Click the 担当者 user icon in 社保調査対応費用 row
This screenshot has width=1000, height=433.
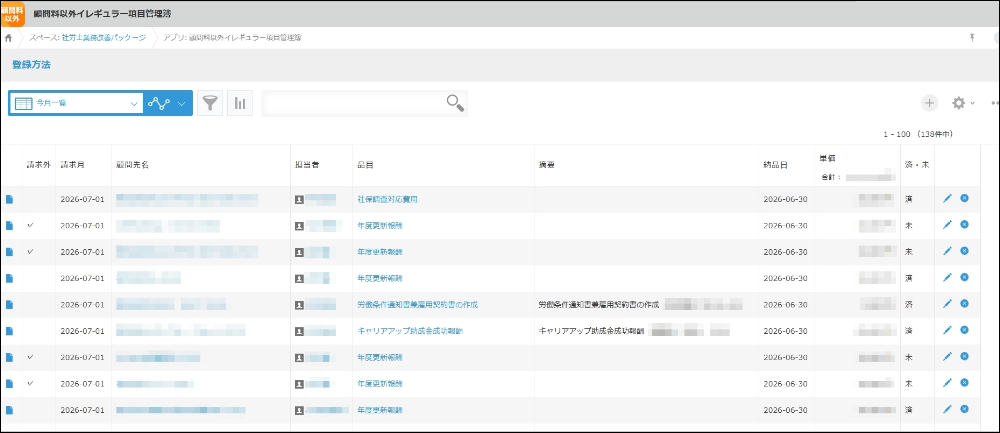(x=299, y=200)
